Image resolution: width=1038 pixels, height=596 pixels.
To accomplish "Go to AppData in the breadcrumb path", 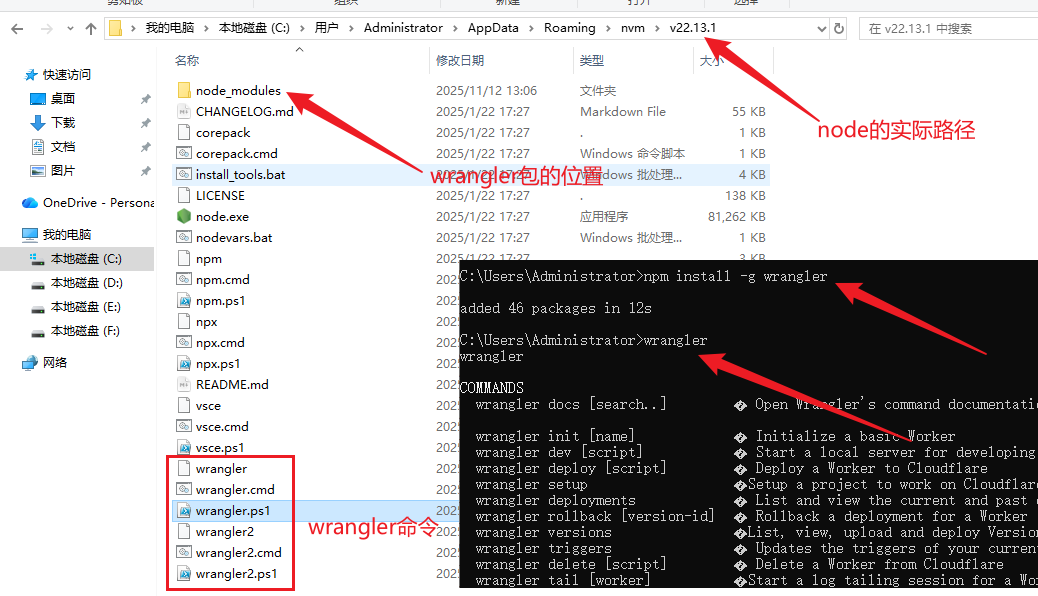I will coord(493,28).
